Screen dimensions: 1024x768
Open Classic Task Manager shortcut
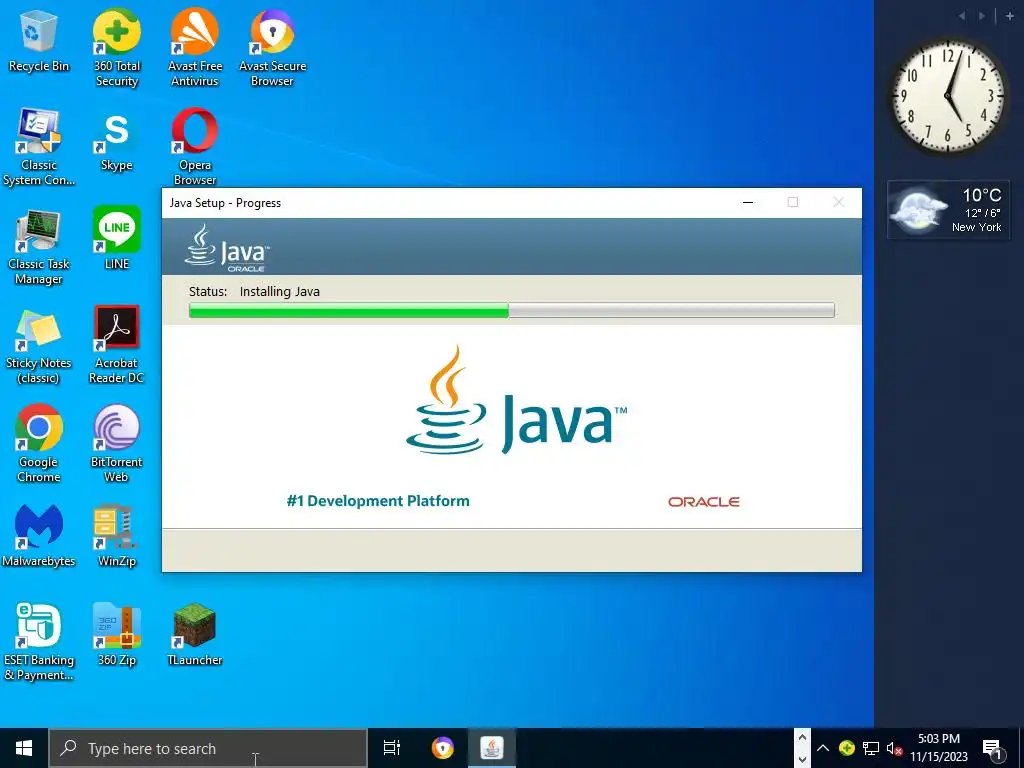pyautogui.click(x=39, y=247)
